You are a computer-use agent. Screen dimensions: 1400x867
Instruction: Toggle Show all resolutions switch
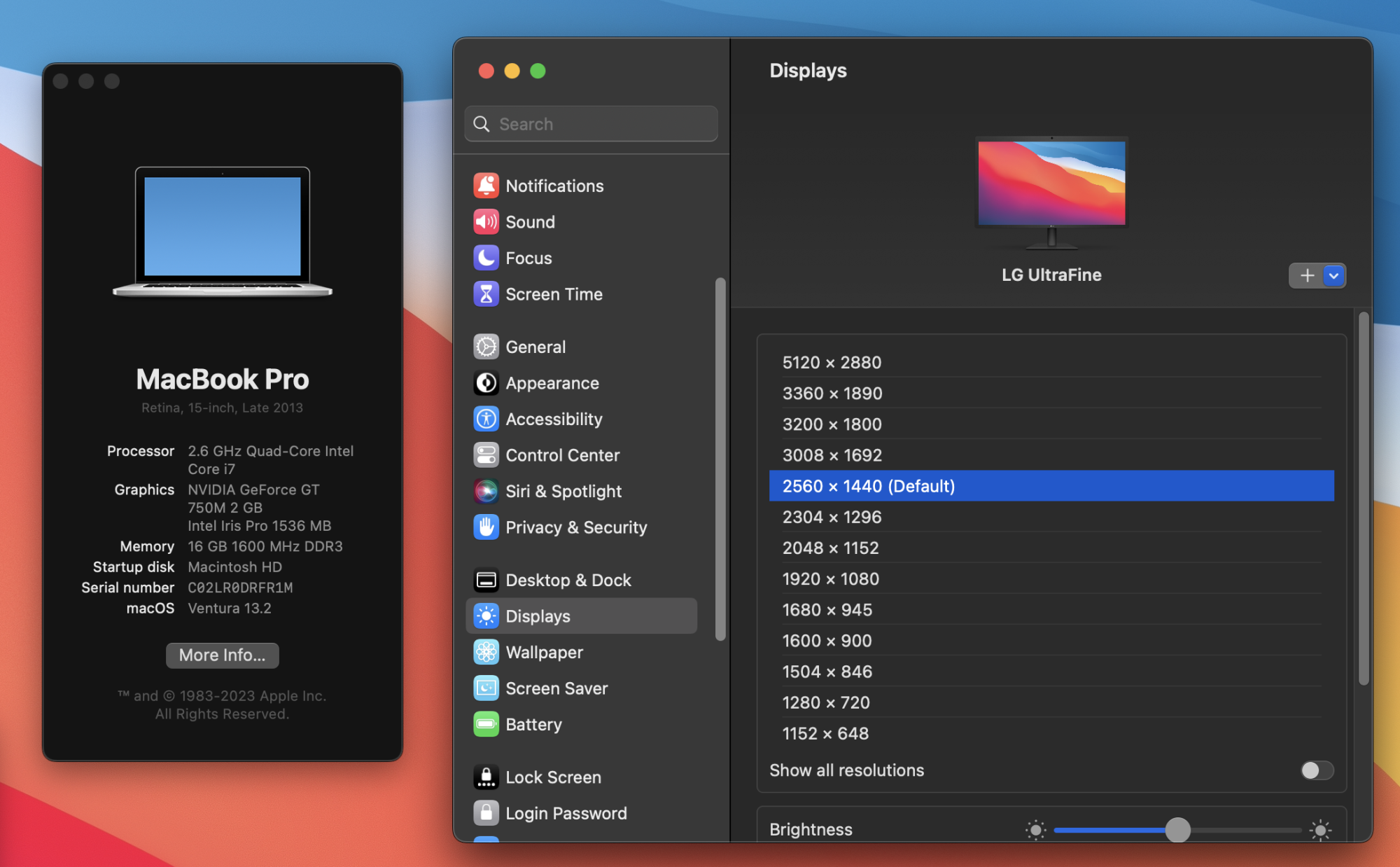point(1317,770)
